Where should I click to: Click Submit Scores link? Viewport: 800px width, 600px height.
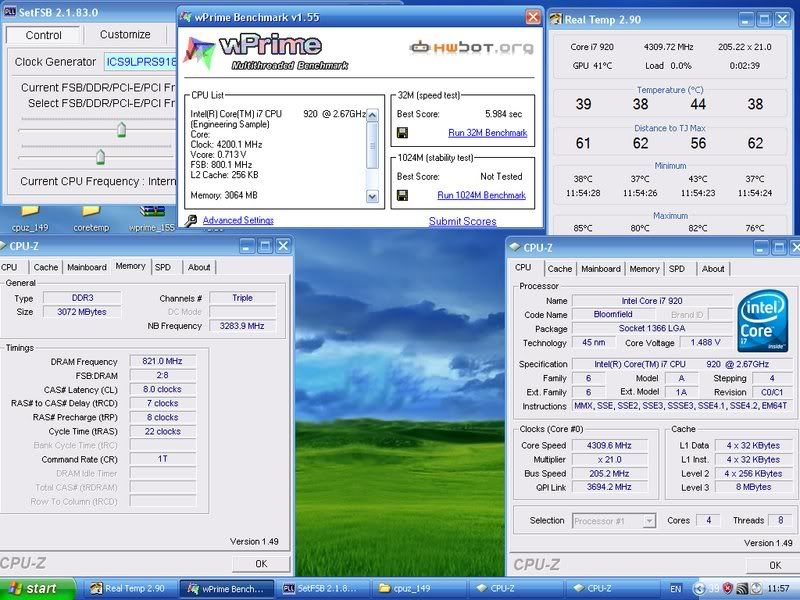pos(462,221)
